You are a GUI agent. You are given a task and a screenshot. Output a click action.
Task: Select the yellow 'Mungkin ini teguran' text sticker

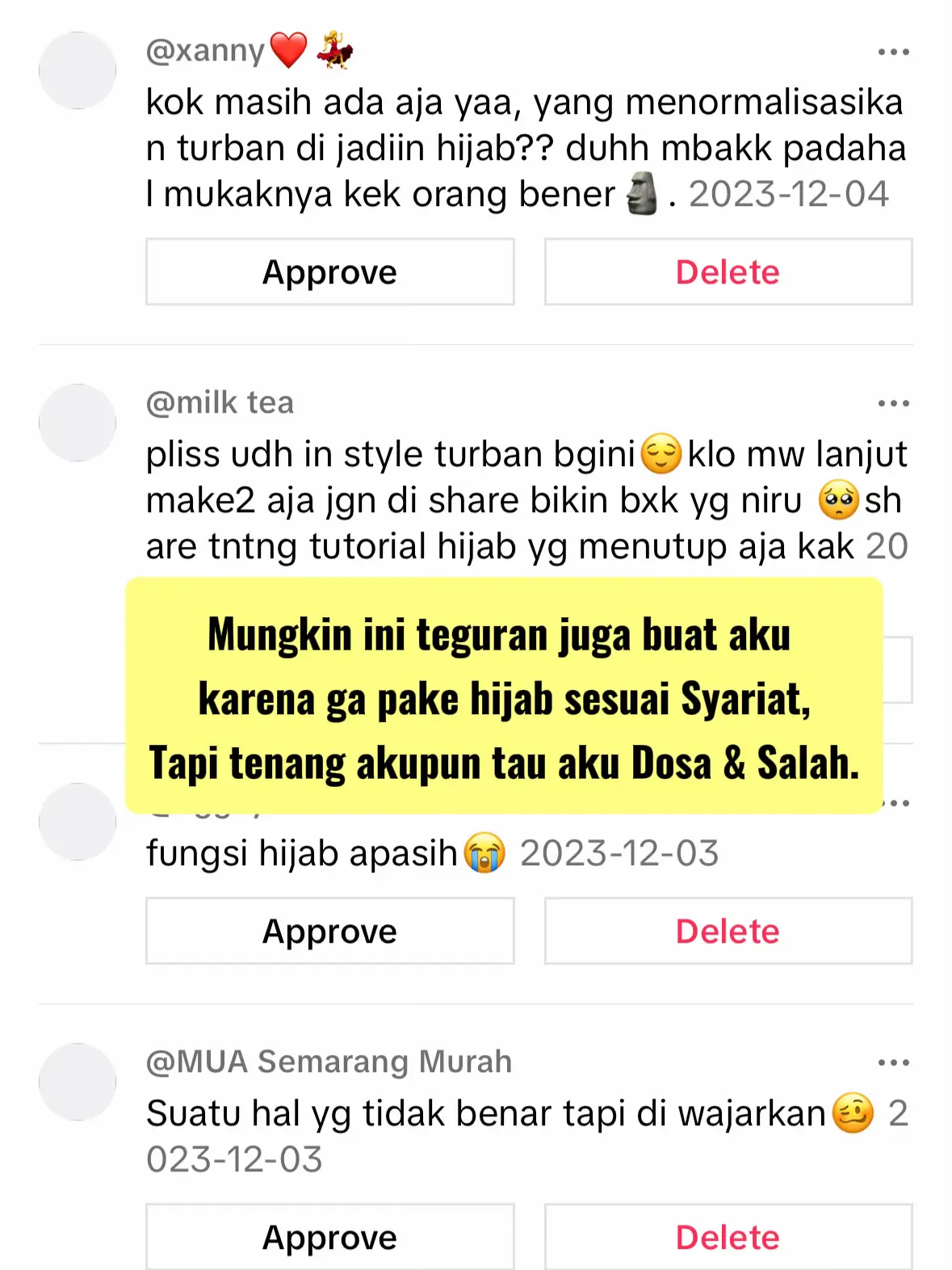tap(504, 696)
